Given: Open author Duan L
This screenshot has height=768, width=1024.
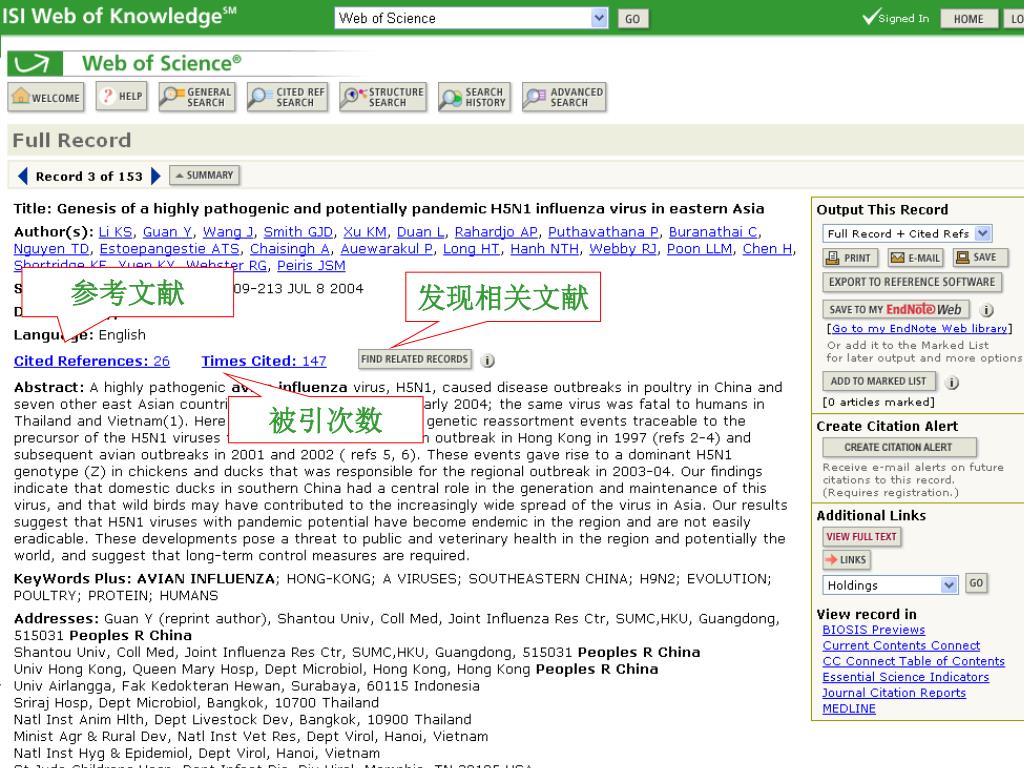Looking at the screenshot, I should click(x=421, y=232).
